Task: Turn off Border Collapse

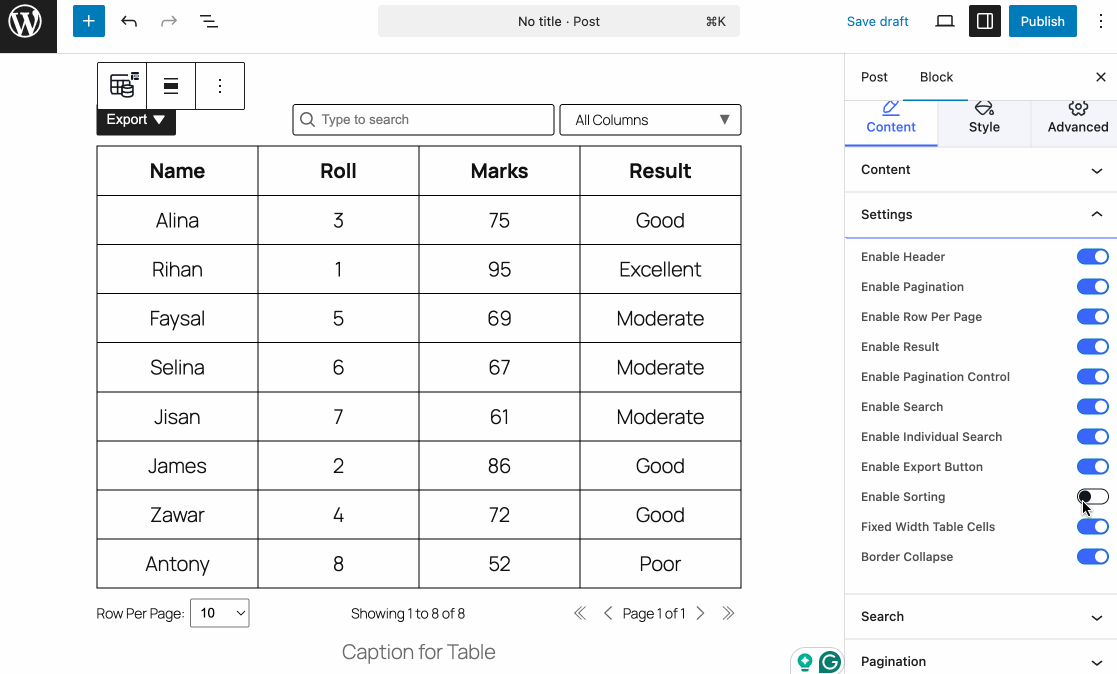Action: pyautogui.click(x=1092, y=556)
